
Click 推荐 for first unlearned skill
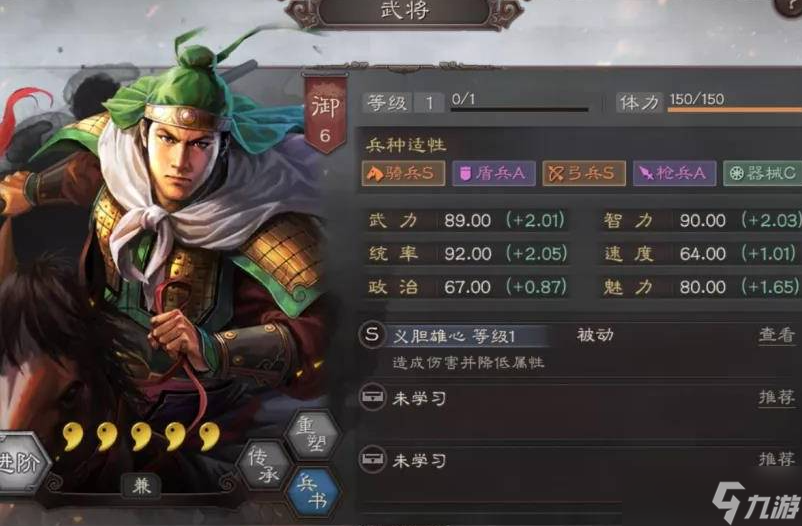(x=776, y=397)
